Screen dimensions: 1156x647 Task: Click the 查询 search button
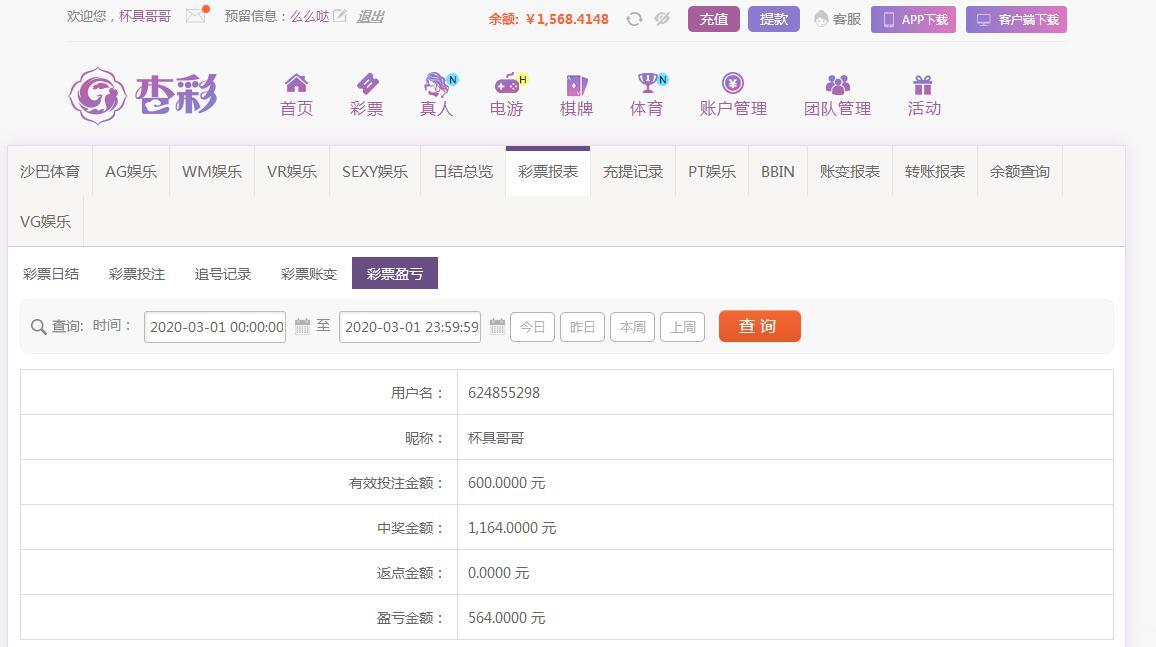coord(759,326)
